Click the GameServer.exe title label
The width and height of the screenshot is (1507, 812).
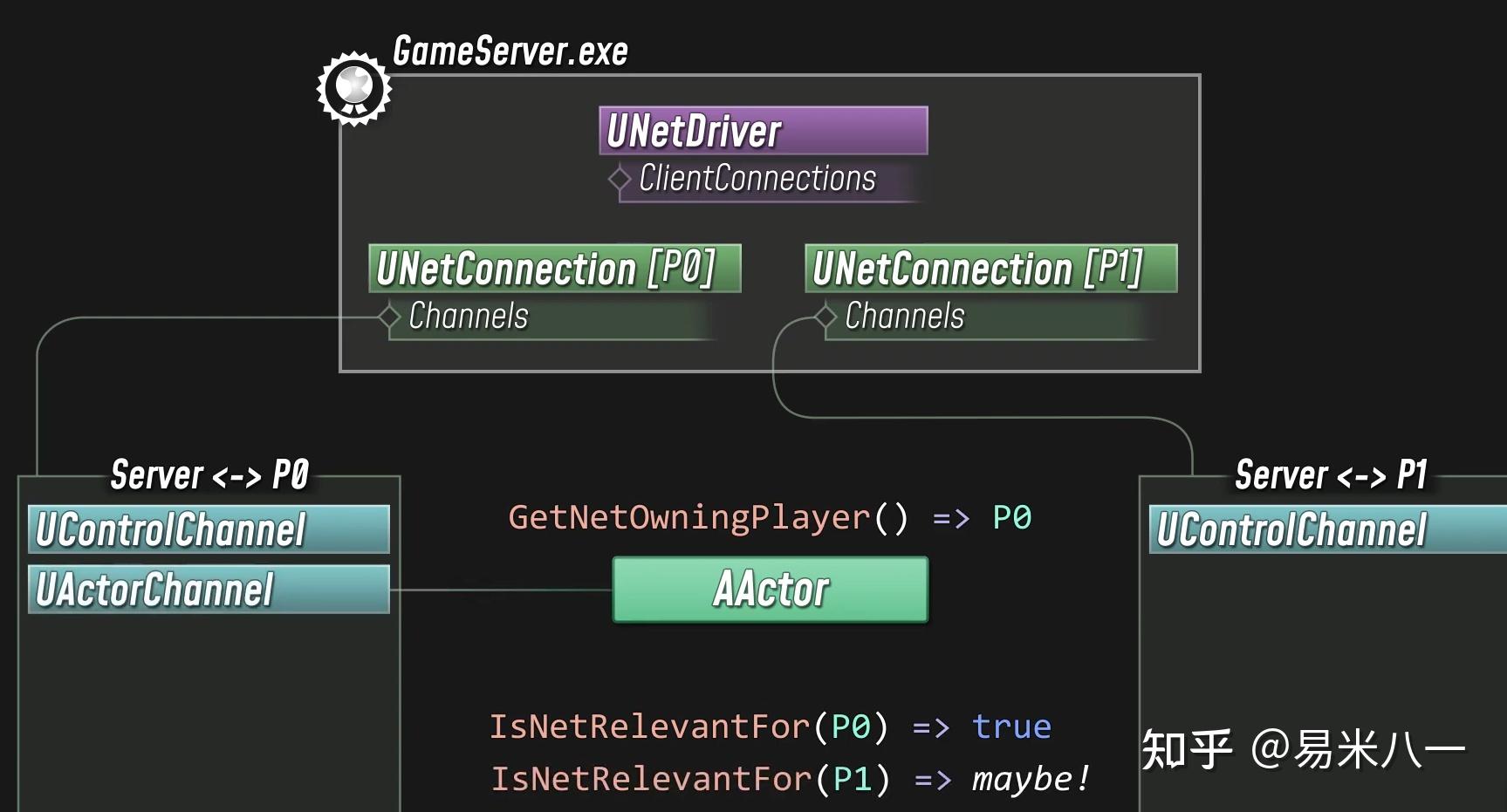coord(510,51)
